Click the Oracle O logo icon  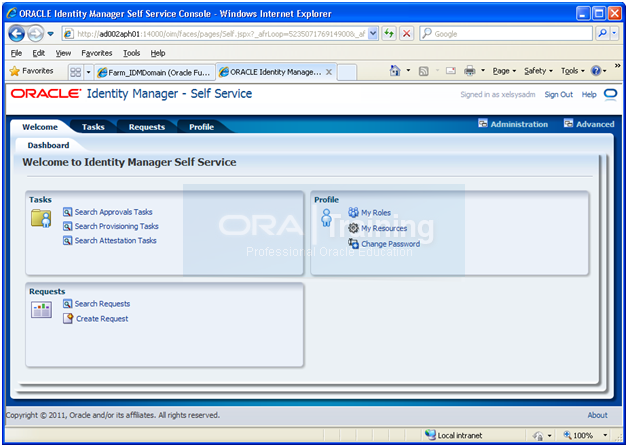click(x=611, y=95)
